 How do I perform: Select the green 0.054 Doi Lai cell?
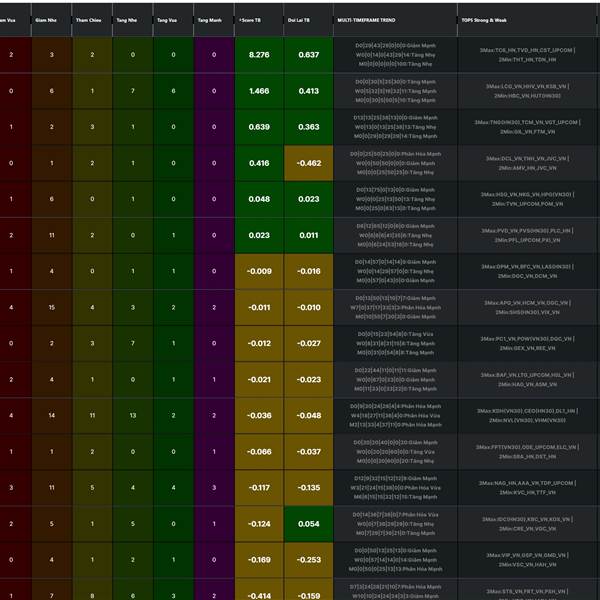[x=308, y=524]
